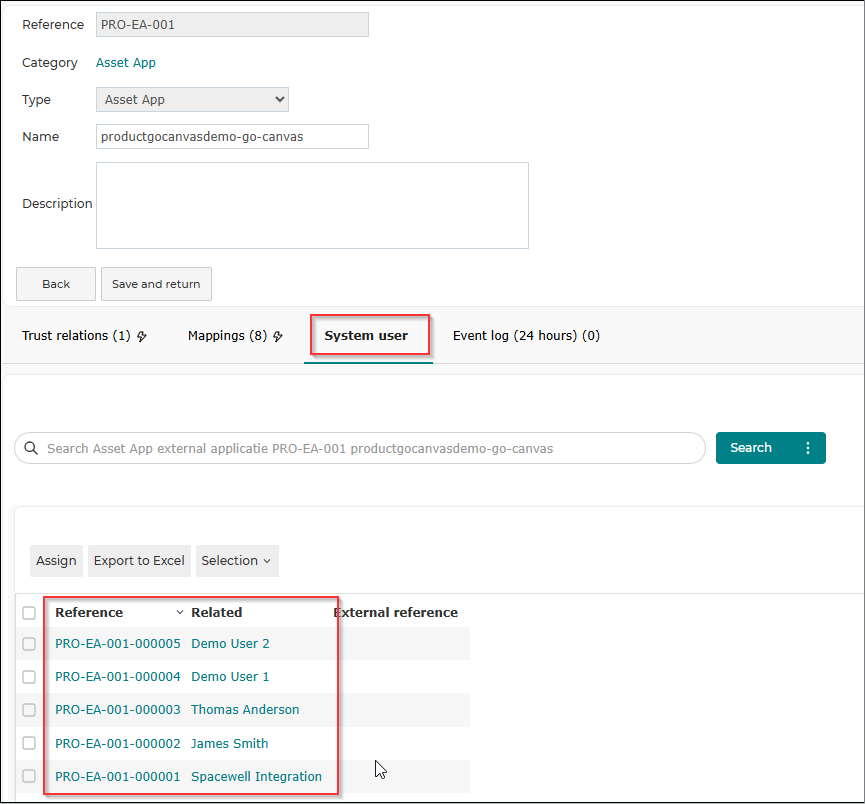Tick the checkbox for PRO-EA-001-000003
The image size is (865, 804).
(29, 710)
